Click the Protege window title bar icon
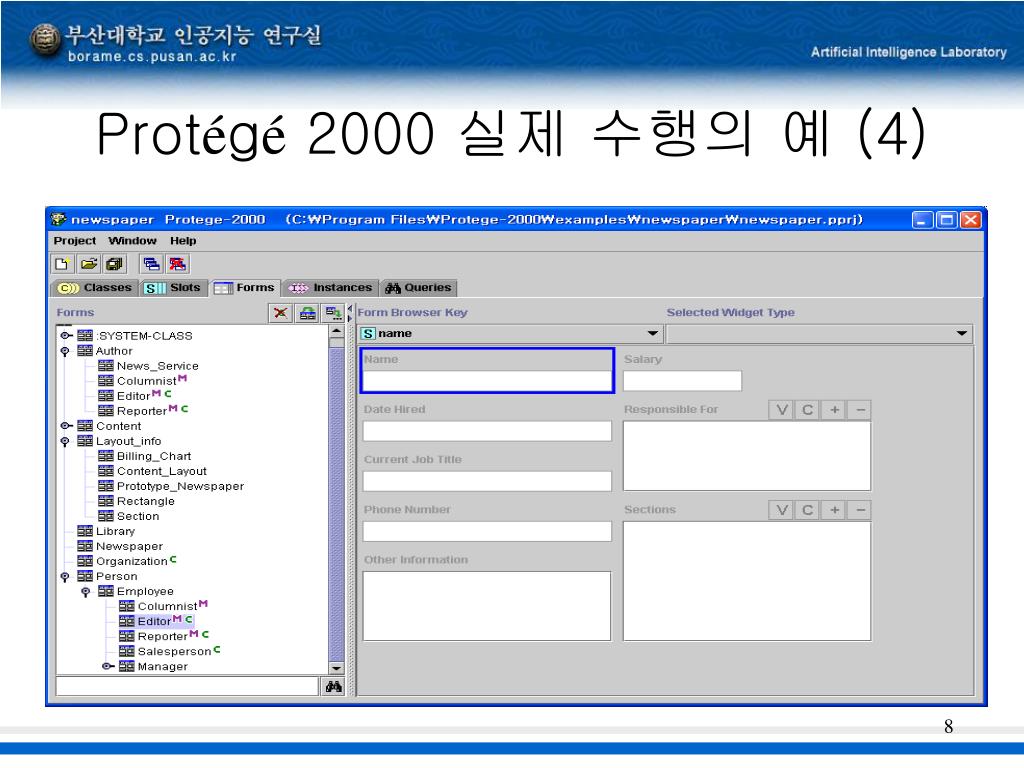 point(59,219)
